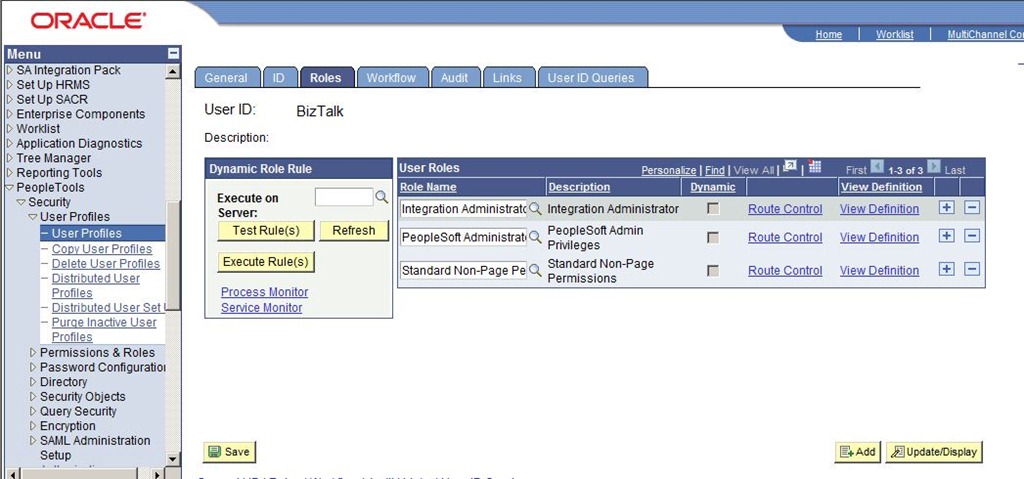Screen dimensions: 1024x479
Task: Click the Menu vertical scrollbar down arrow
Action: [x=173, y=459]
